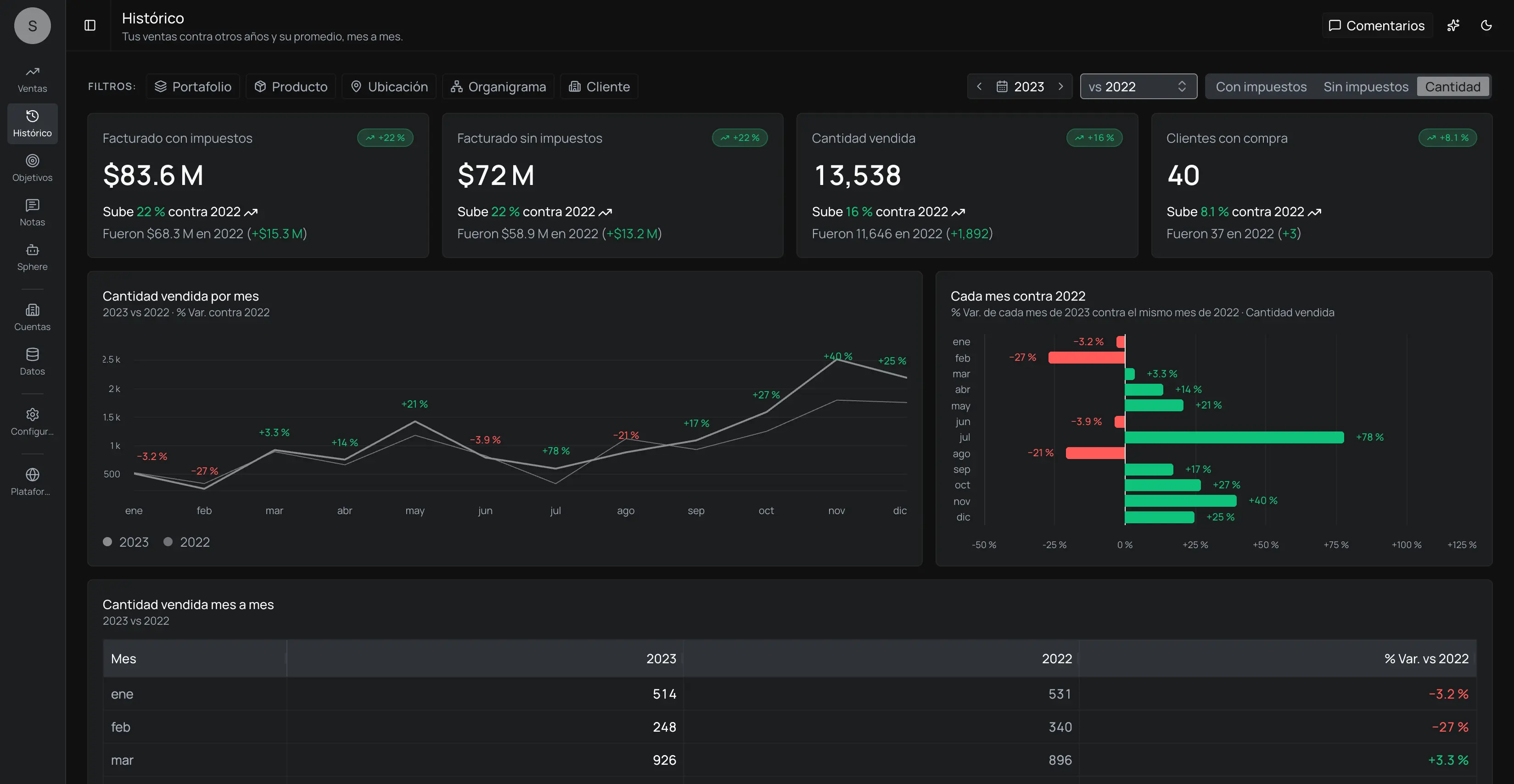Open the Organigrama filter
Viewport: 1514px width, 784px height.
499,86
